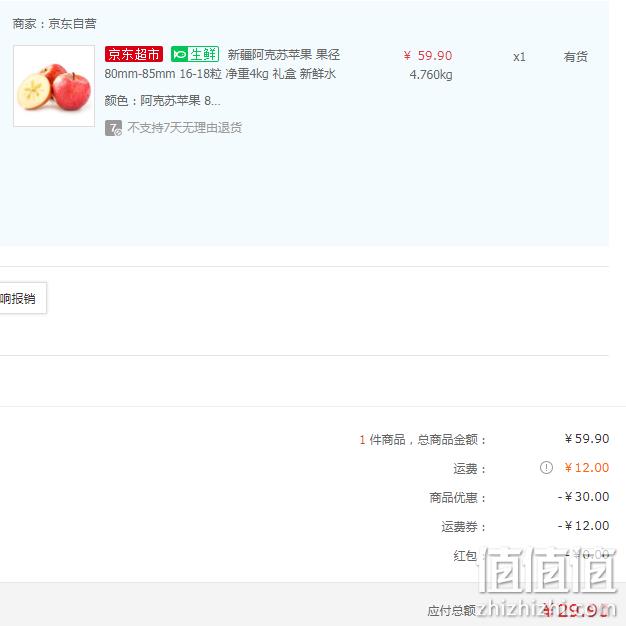Click the 商家：京东自营 merchant label
The height and width of the screenshot is (626, 626).
coord(54,24)
